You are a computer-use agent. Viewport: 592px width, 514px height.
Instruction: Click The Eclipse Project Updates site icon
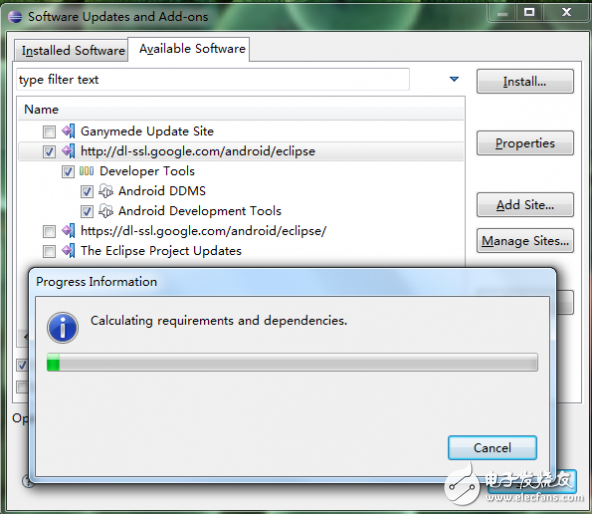tap(68, 250)
